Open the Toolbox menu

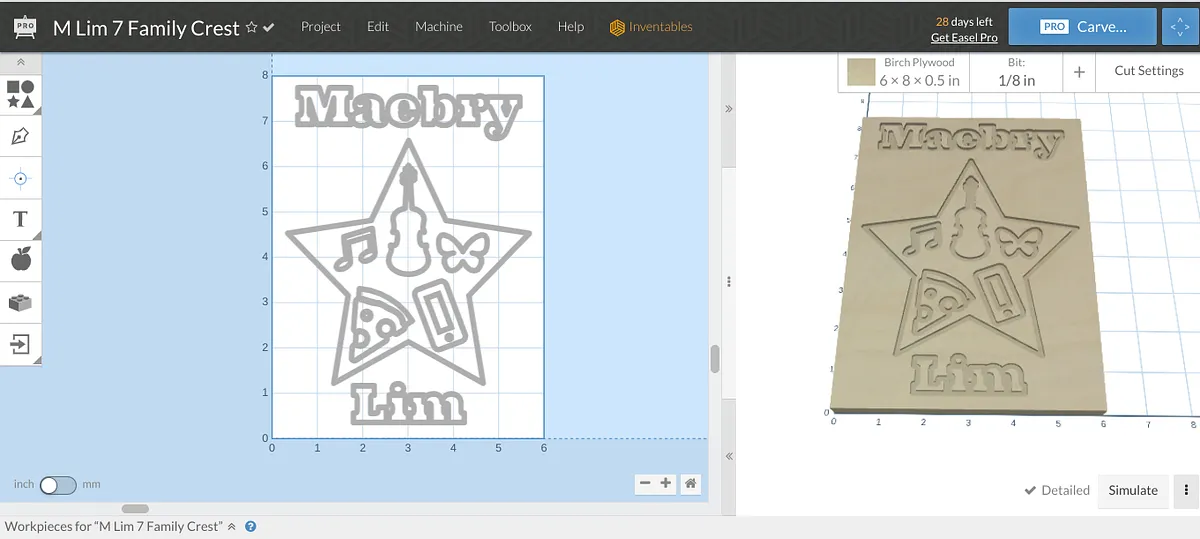(x=510, y=27)
